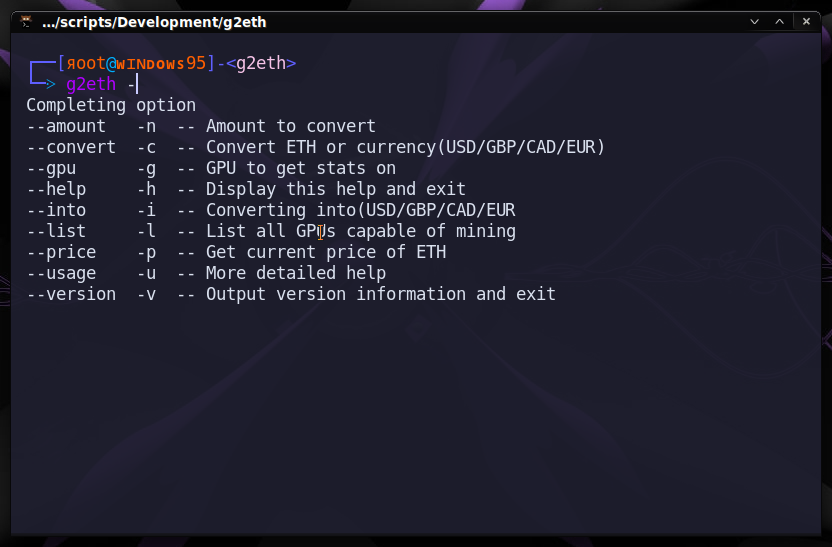
Task: Pick the --usage completion entry
Action: click(x=62, y=274)
